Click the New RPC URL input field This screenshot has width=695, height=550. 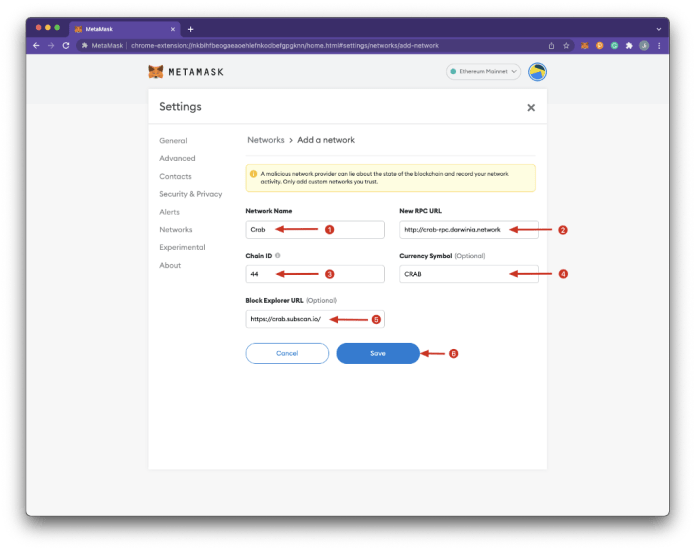(469, 230)
